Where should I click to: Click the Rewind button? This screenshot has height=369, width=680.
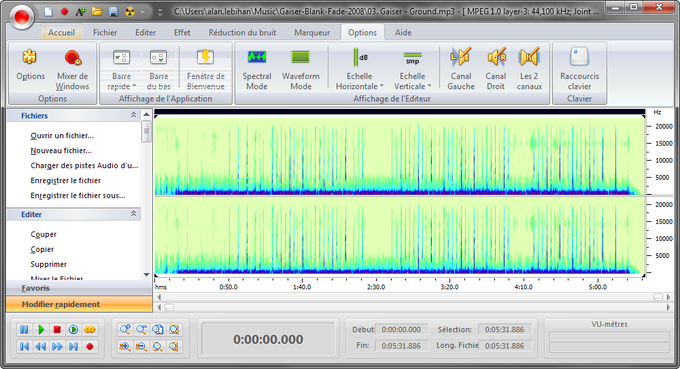point(41,346)
